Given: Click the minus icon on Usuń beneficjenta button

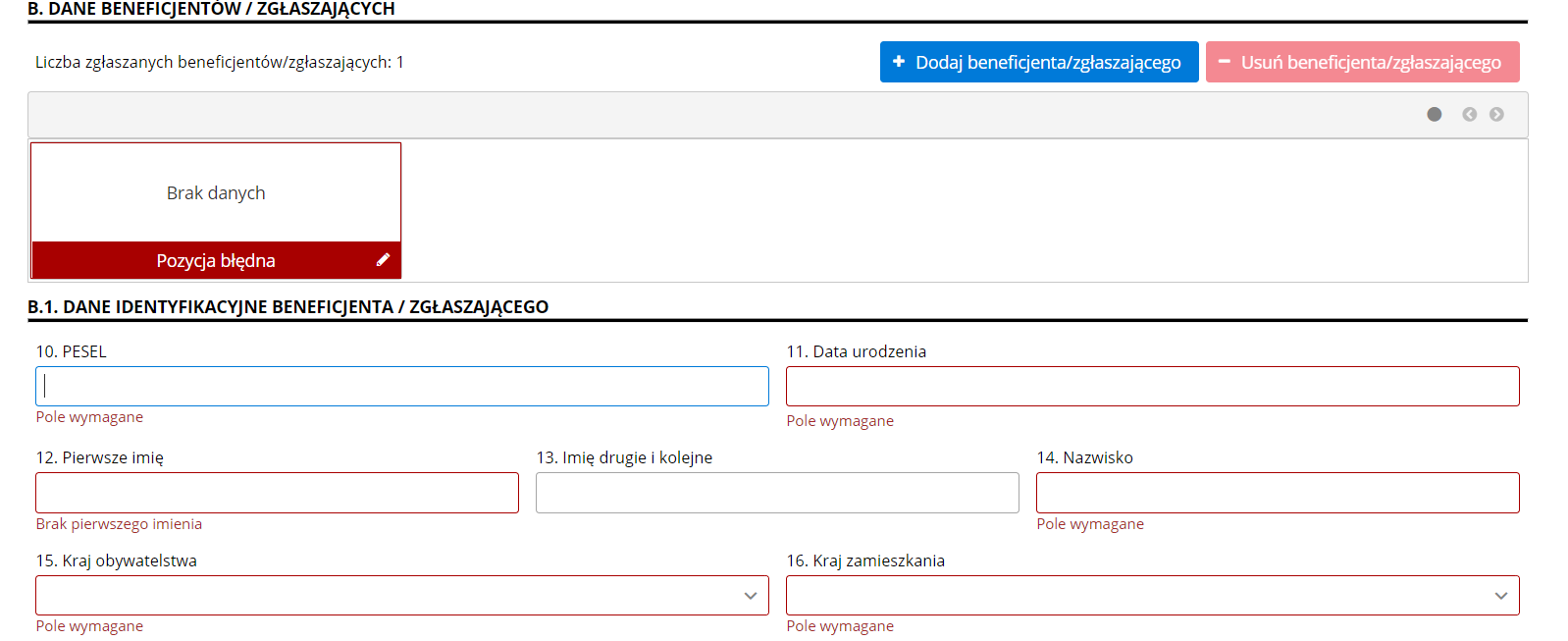Looking at the screenshot, I should pos(1224,62).
